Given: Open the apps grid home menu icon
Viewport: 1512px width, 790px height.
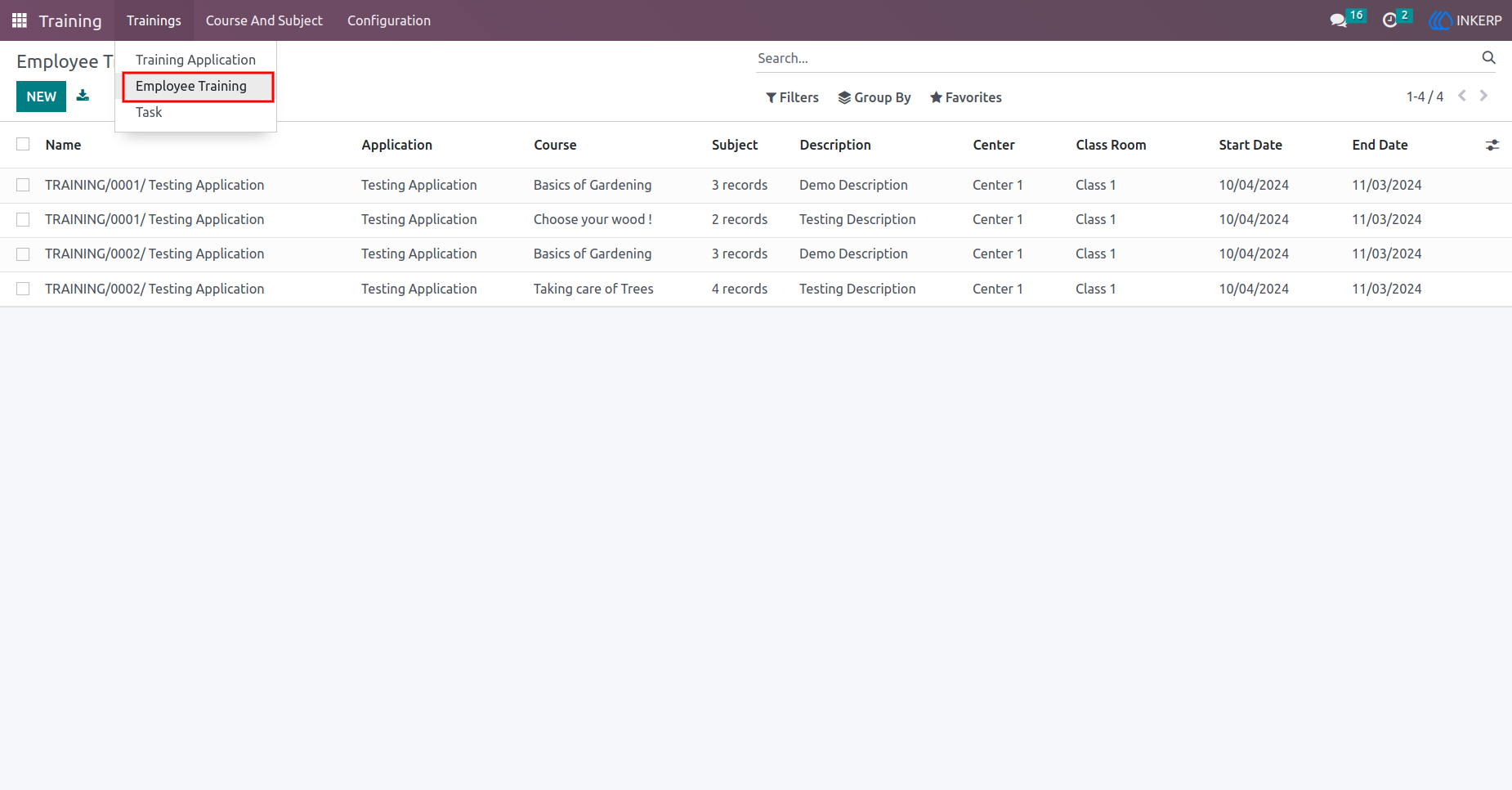Looking at the screenshot, I should click(x=20, y=20).
